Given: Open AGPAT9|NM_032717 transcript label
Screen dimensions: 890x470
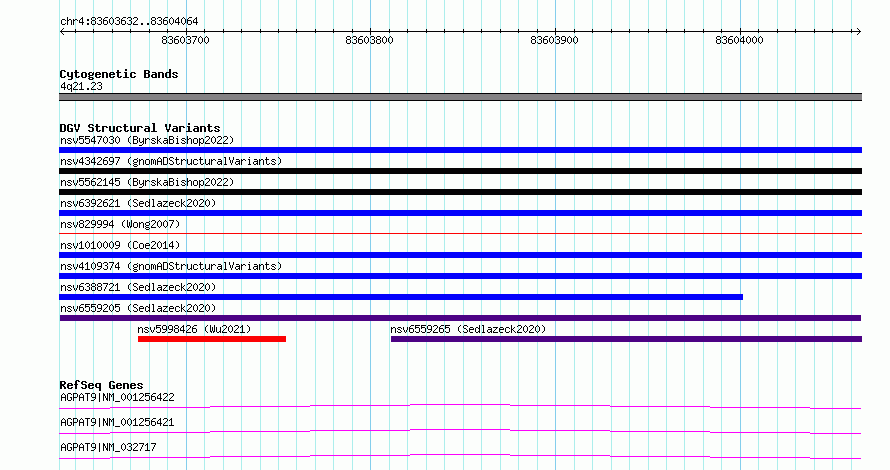Looking at the screenshot, I should (x=108, y=447).
